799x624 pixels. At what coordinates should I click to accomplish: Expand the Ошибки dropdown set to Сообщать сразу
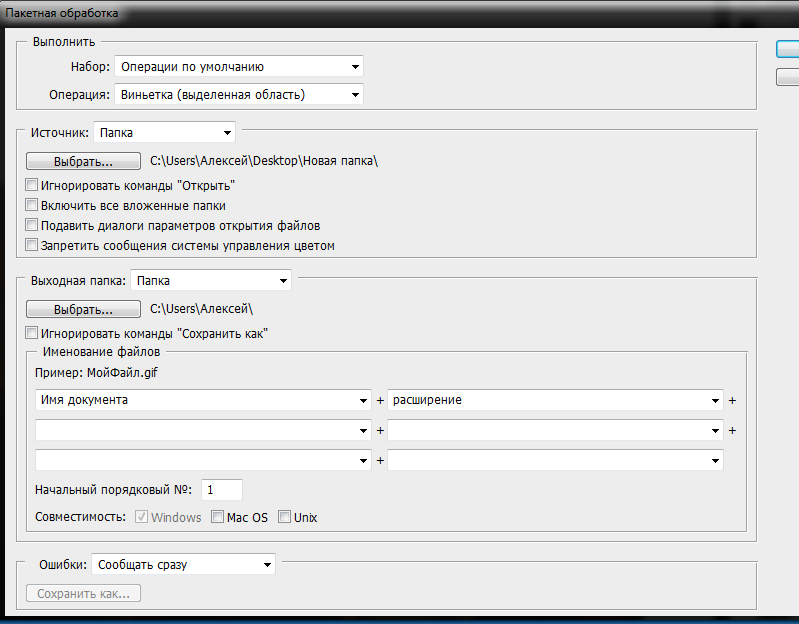(x=183, y=565)
